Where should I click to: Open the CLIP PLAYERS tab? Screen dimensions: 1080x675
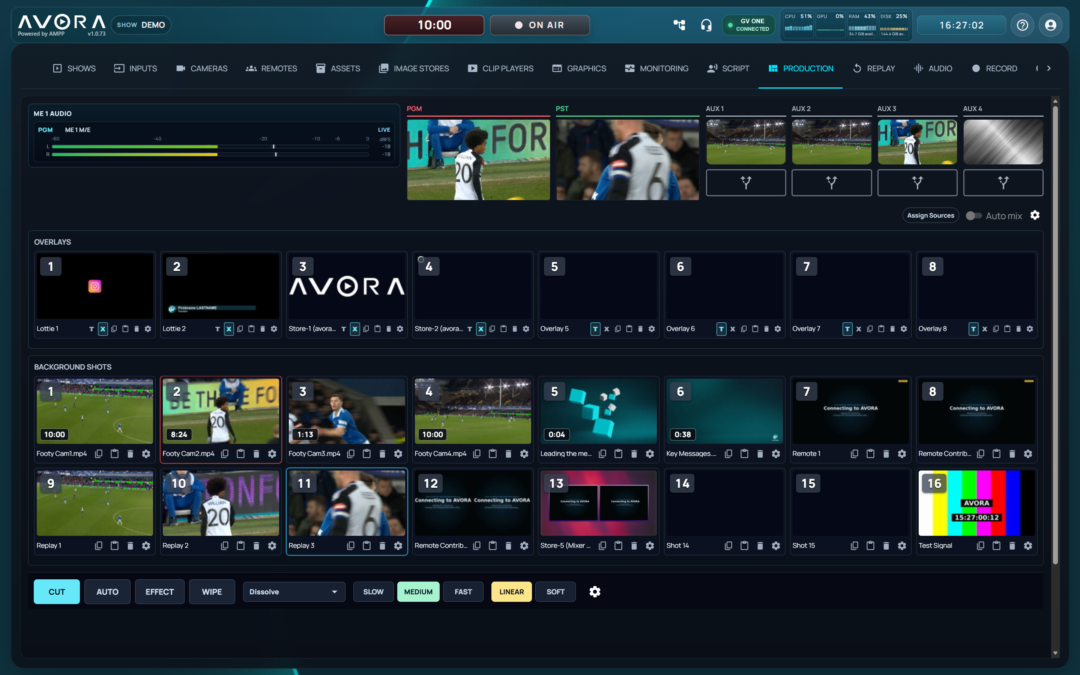pos(500,68)
